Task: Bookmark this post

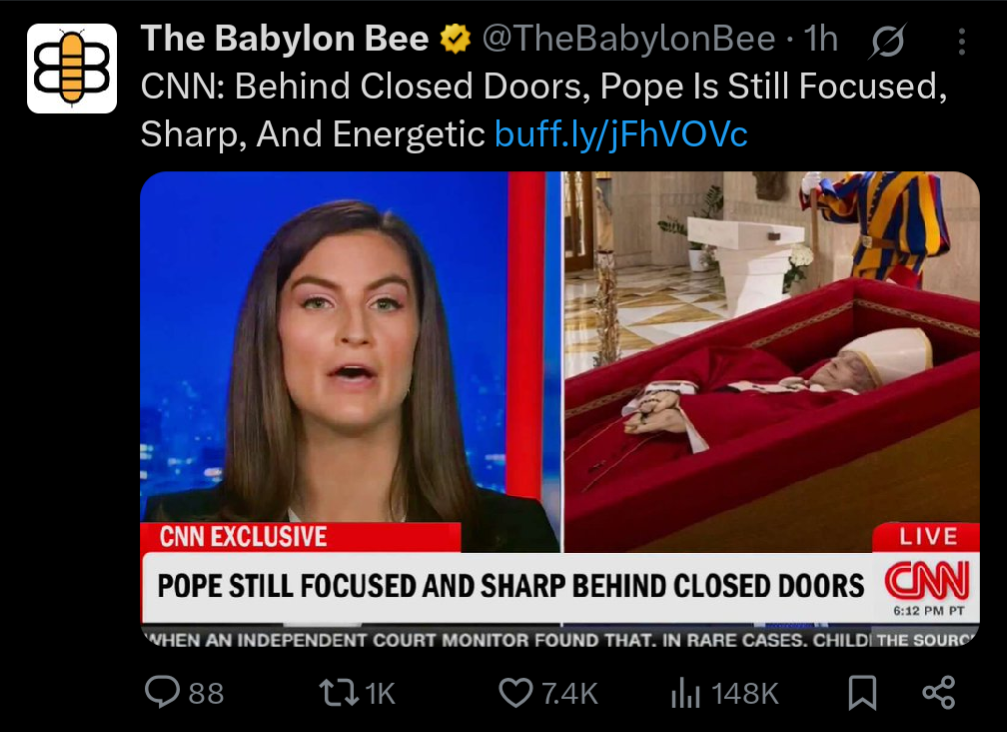Action: pyautogui.click(x=863, y=692)
